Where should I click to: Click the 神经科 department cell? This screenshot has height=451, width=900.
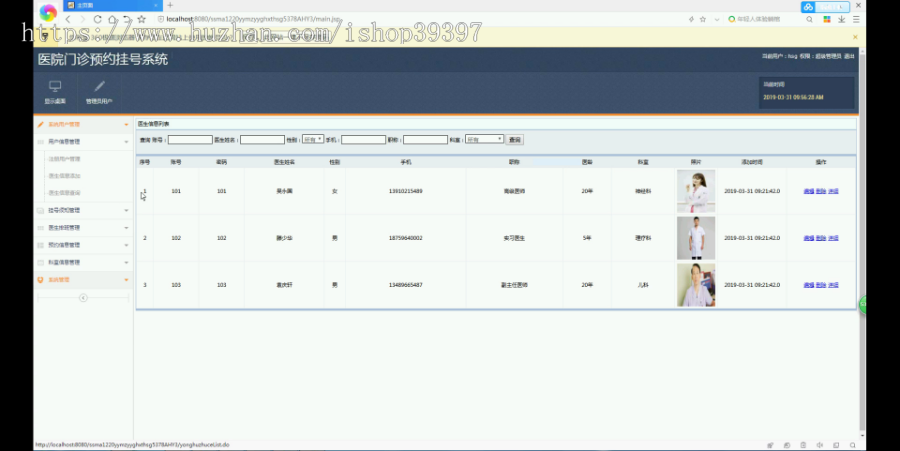[x=643, y=191]
